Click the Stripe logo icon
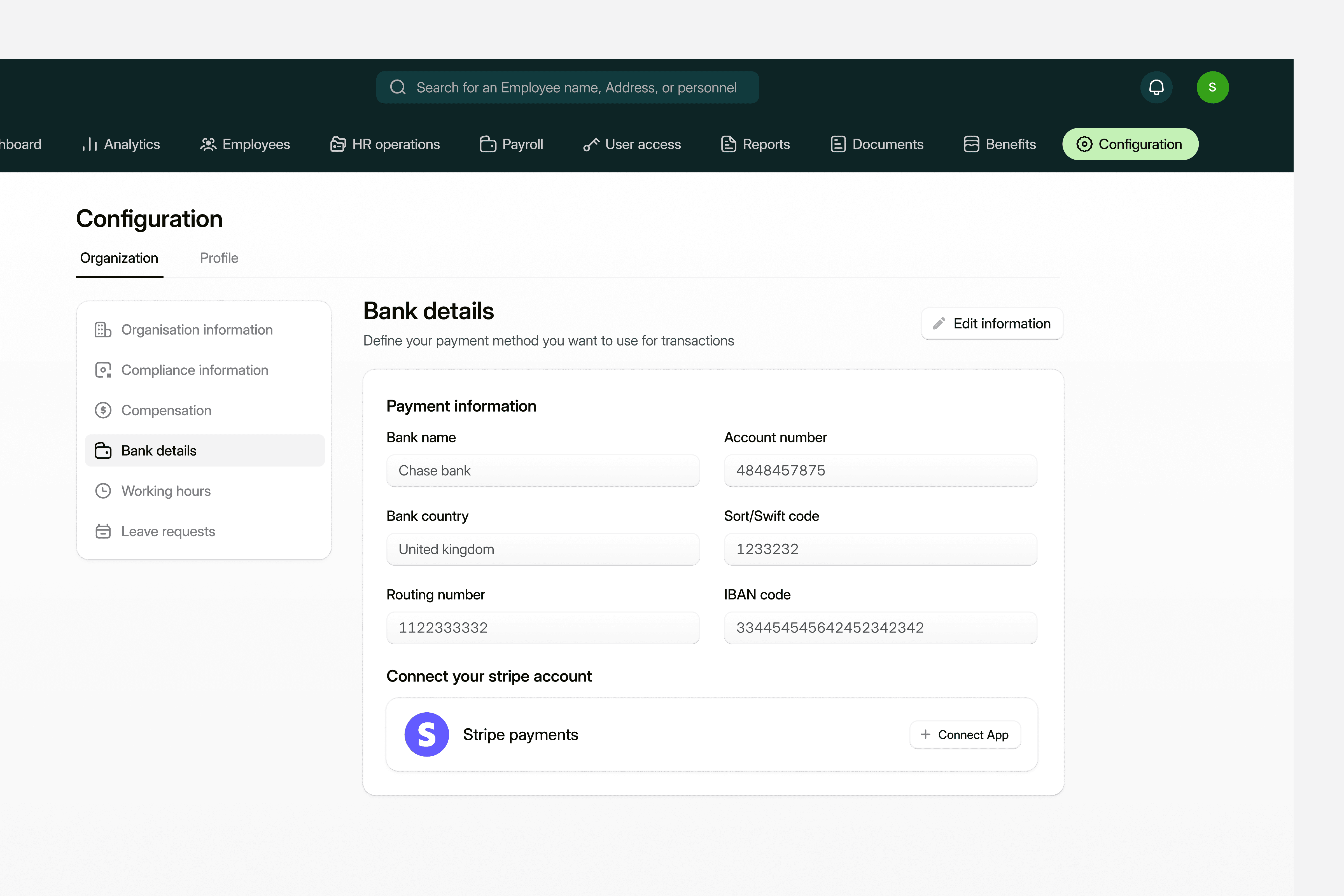Image resolution: width=1344 pixels, height=896 pixels. pyautogui.click(x=426, y=734)
